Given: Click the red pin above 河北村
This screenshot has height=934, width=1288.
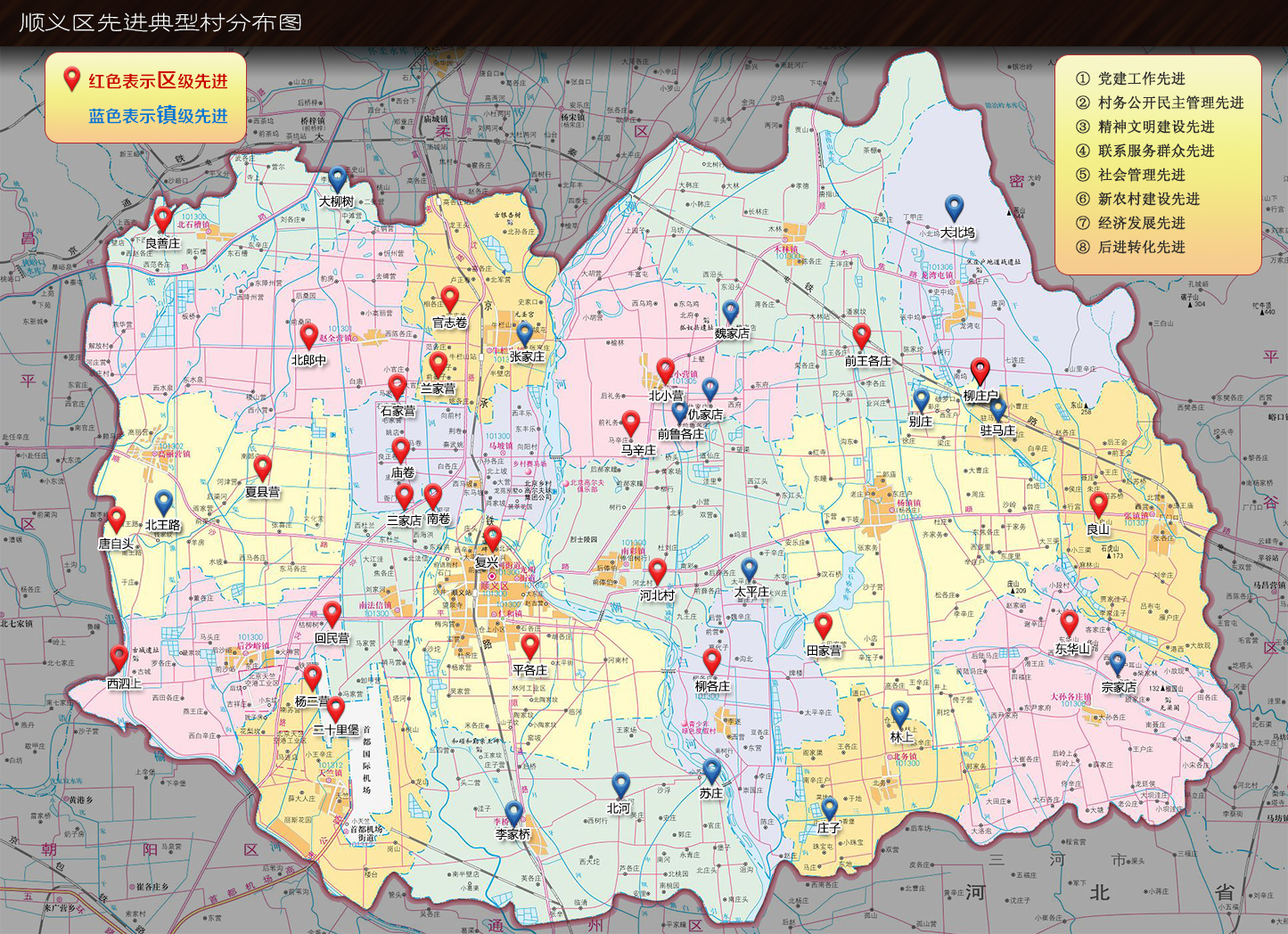Looking at the screenshot, I should pos(657,570).
